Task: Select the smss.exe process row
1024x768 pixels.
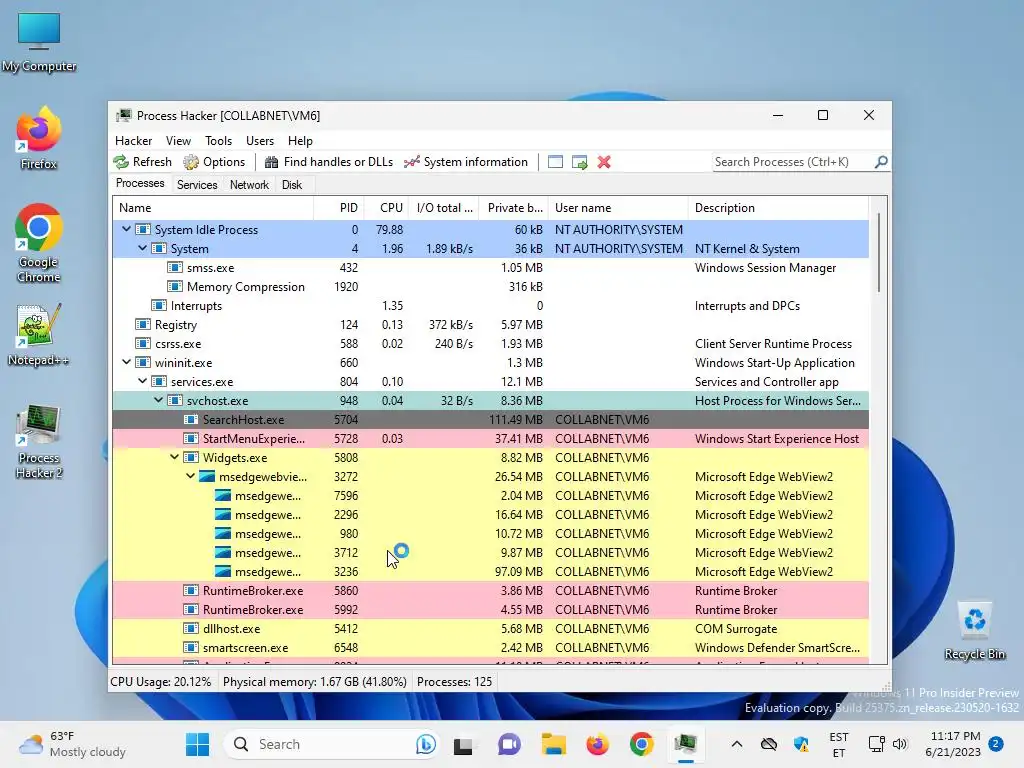Action: [x=490, y=268]
